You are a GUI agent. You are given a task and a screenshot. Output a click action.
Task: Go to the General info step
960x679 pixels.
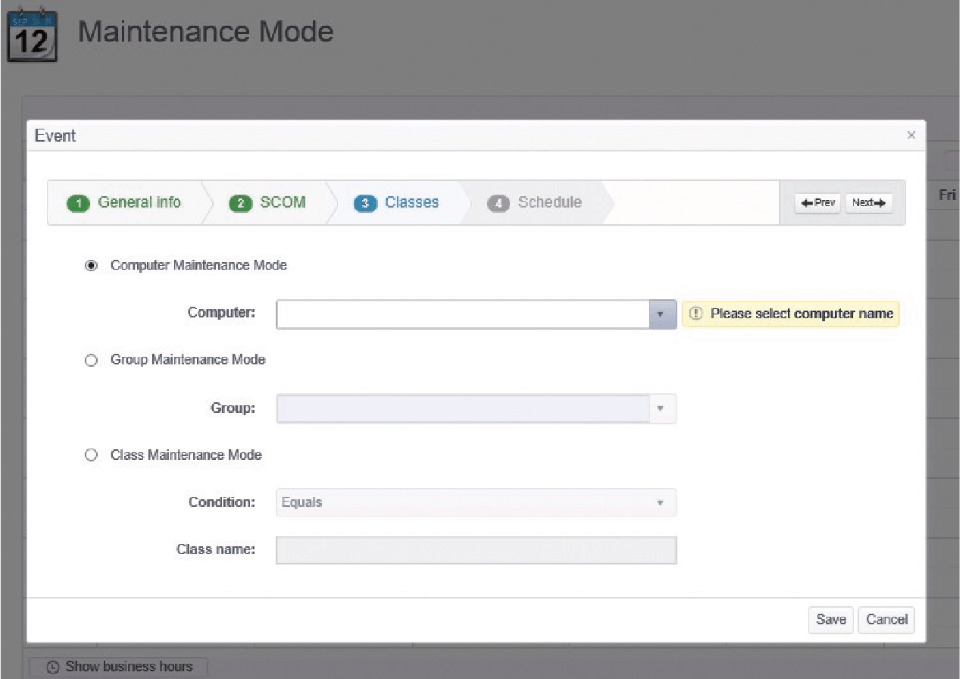pos(124,203)
